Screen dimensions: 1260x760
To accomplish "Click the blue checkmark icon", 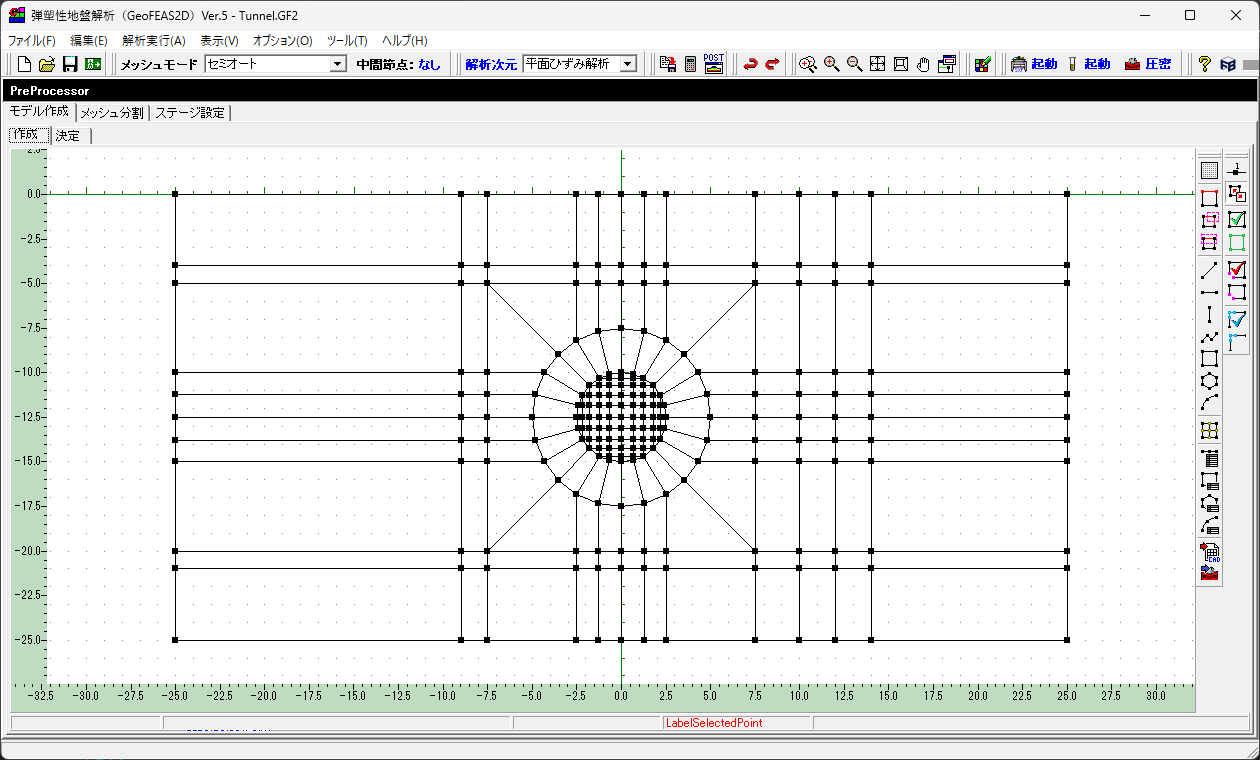I will pyautogui.click(x=1237, y=318).
